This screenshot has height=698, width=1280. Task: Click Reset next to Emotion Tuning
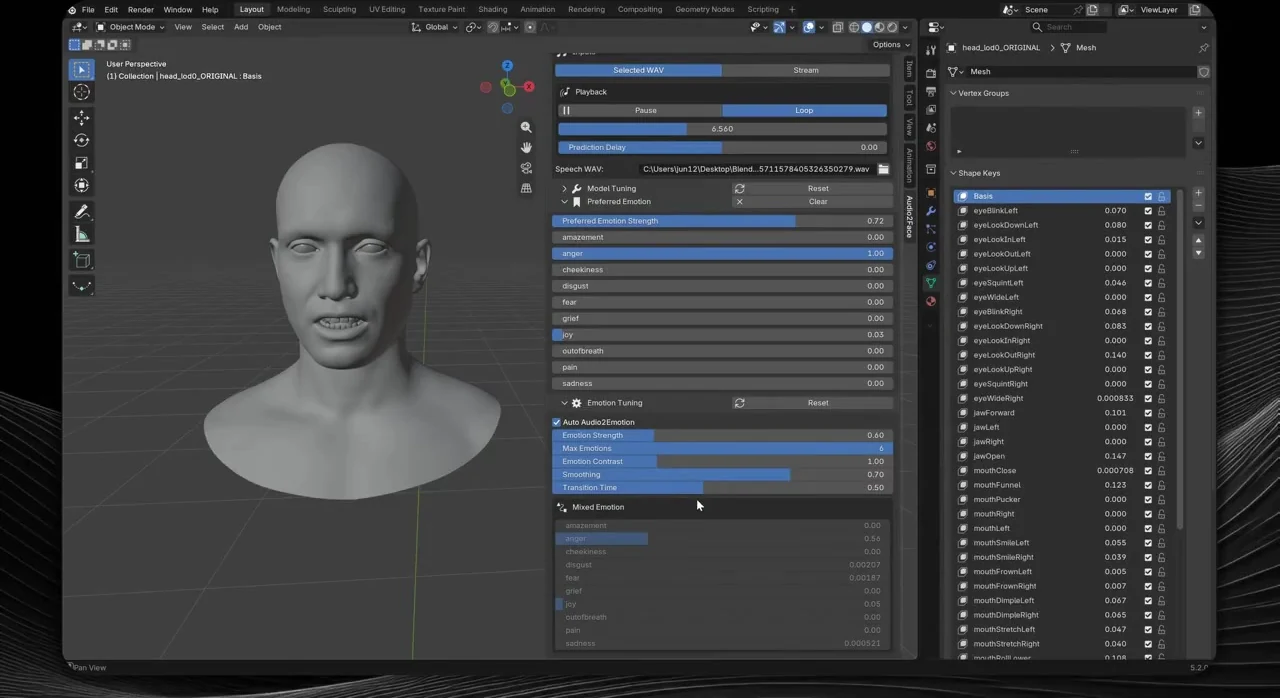pos(812,403)
